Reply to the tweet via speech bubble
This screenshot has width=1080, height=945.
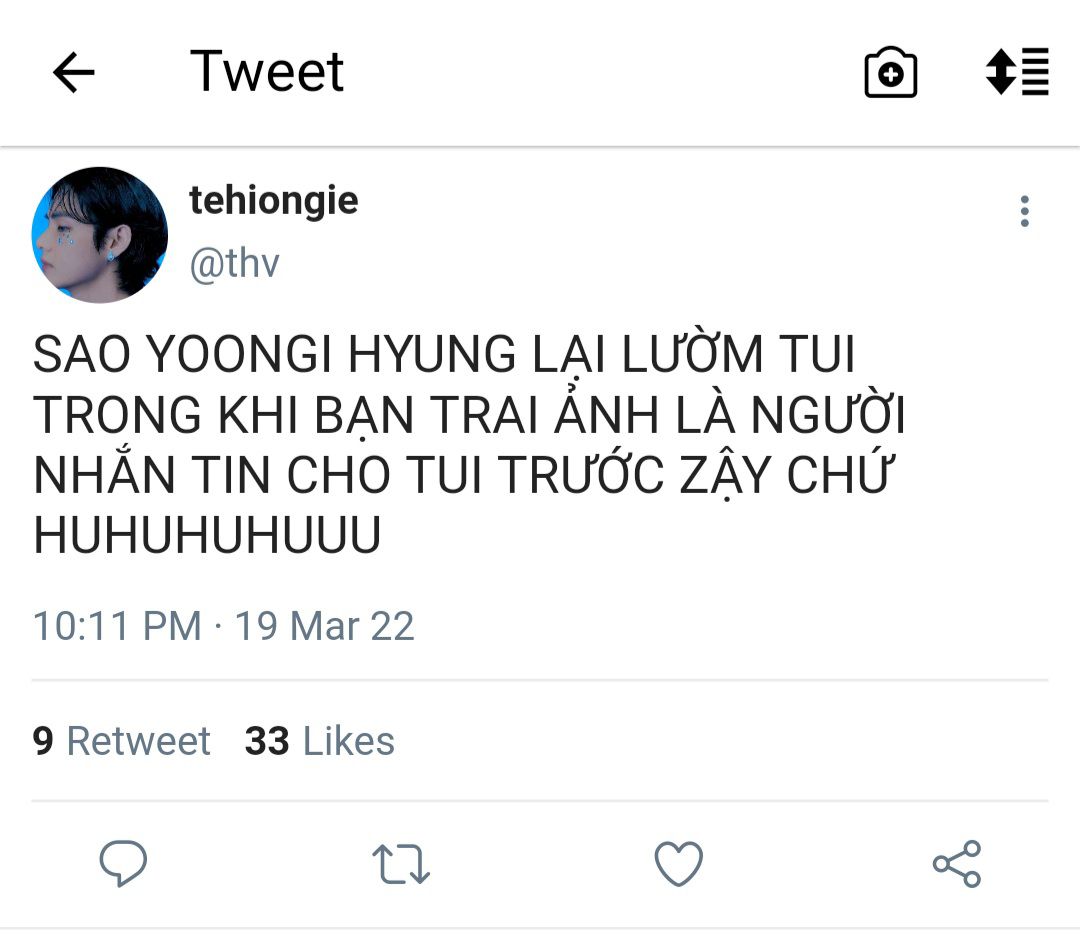coord(123,862)
